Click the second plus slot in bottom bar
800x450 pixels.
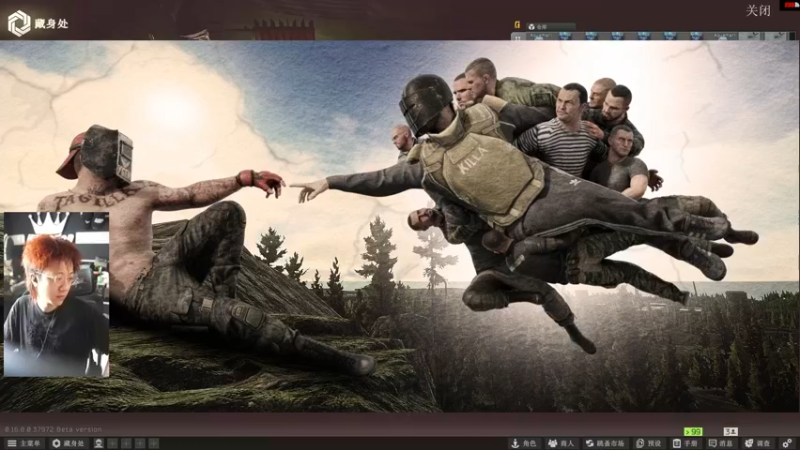[127, 443]
